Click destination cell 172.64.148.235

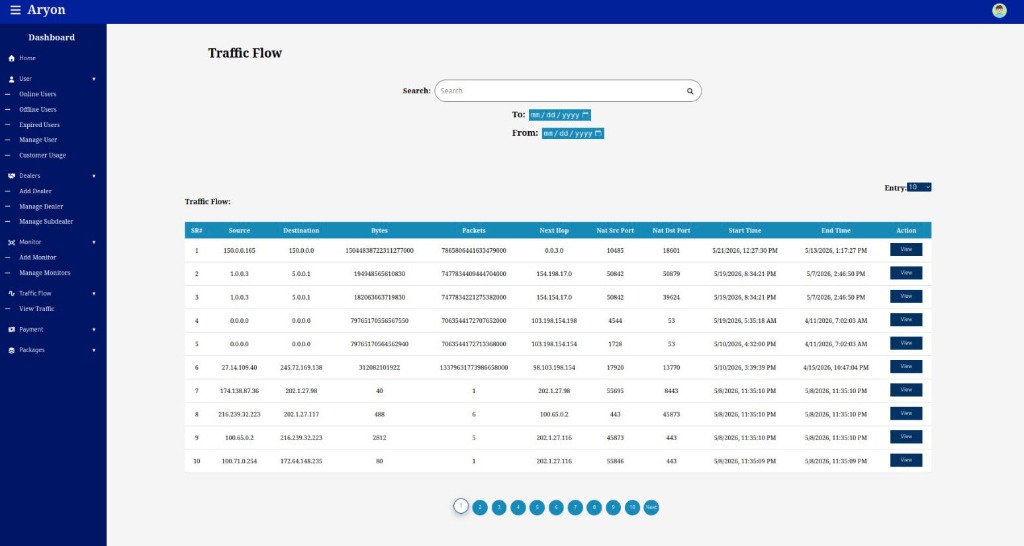point(301,461)
